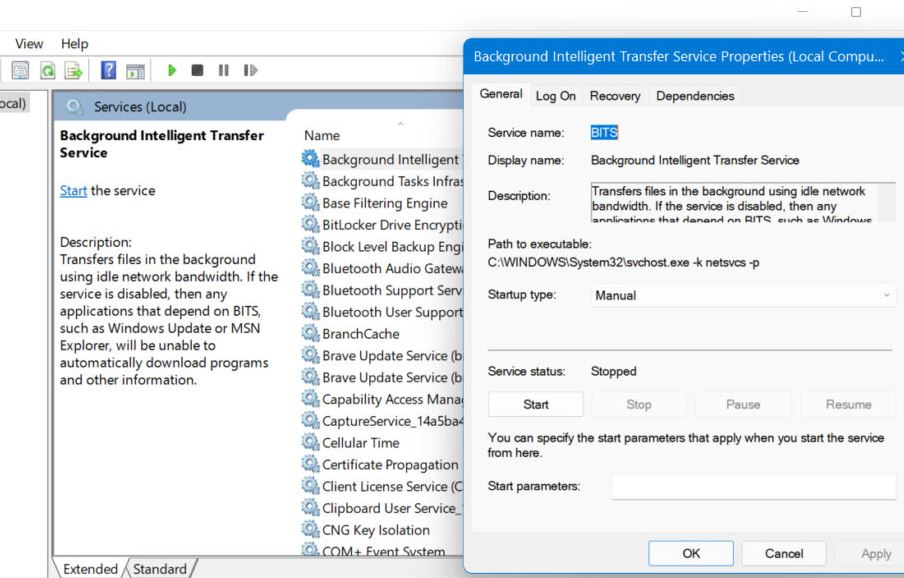
Task: Click the Export List toolbar icon
Action: (72, 71)
